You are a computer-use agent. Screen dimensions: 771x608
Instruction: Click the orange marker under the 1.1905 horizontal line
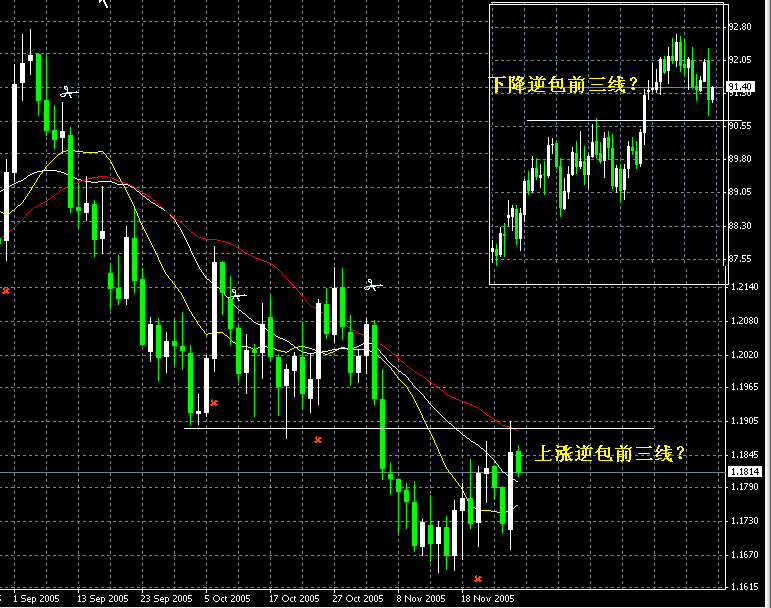[x=318, y=439]
